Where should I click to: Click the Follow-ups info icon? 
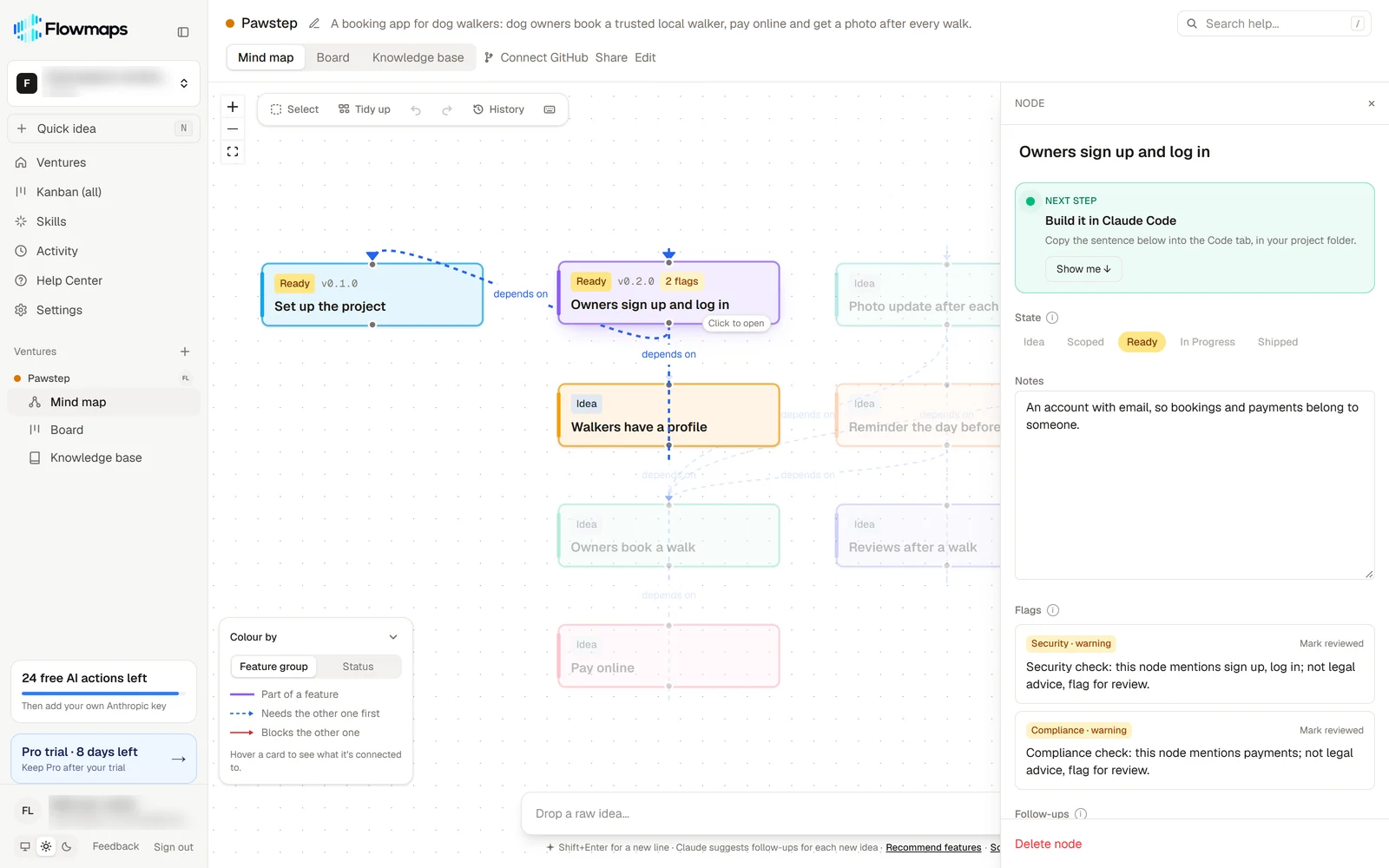1081,814
